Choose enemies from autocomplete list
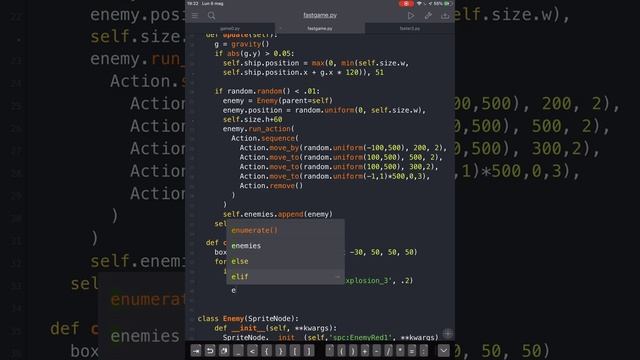 285,246
